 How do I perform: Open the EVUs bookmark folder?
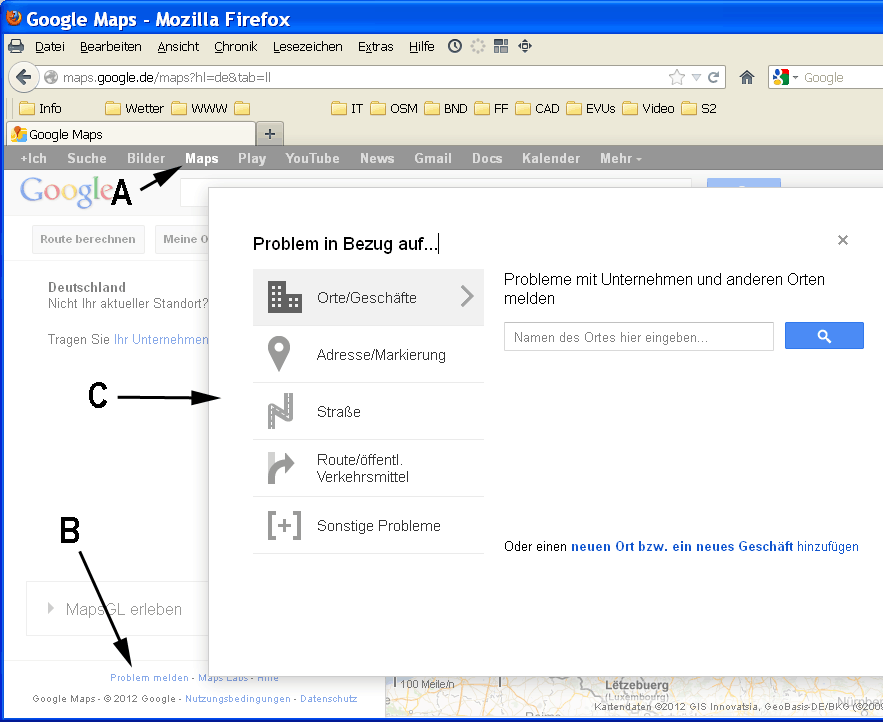pyautogui.click(x=591, y=108)
